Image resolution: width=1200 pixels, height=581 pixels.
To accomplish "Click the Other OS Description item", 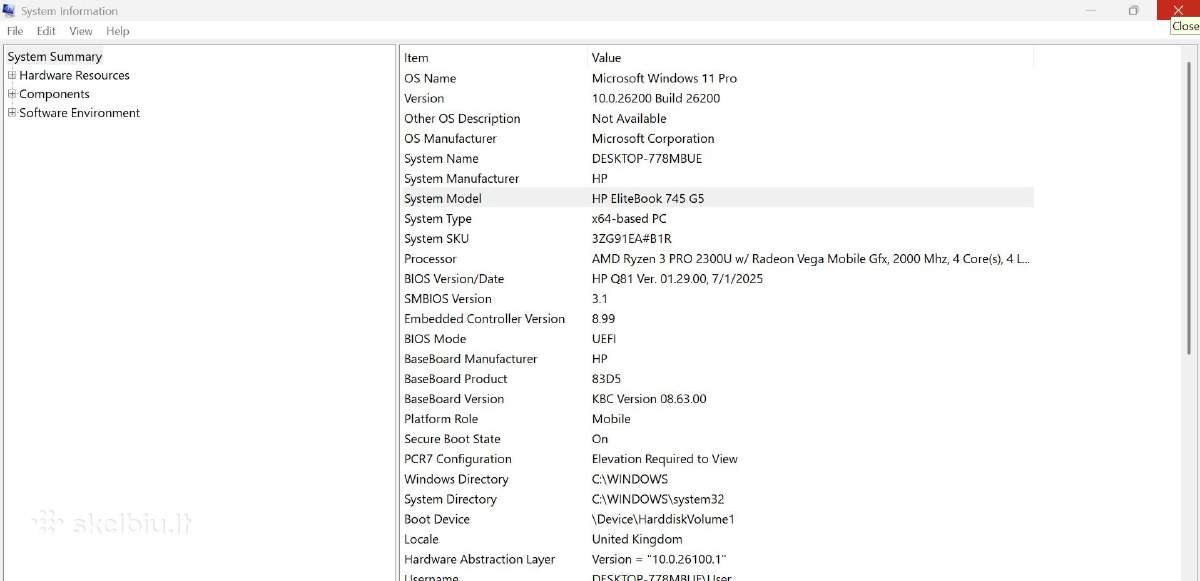I will click(x=462, y=118).
